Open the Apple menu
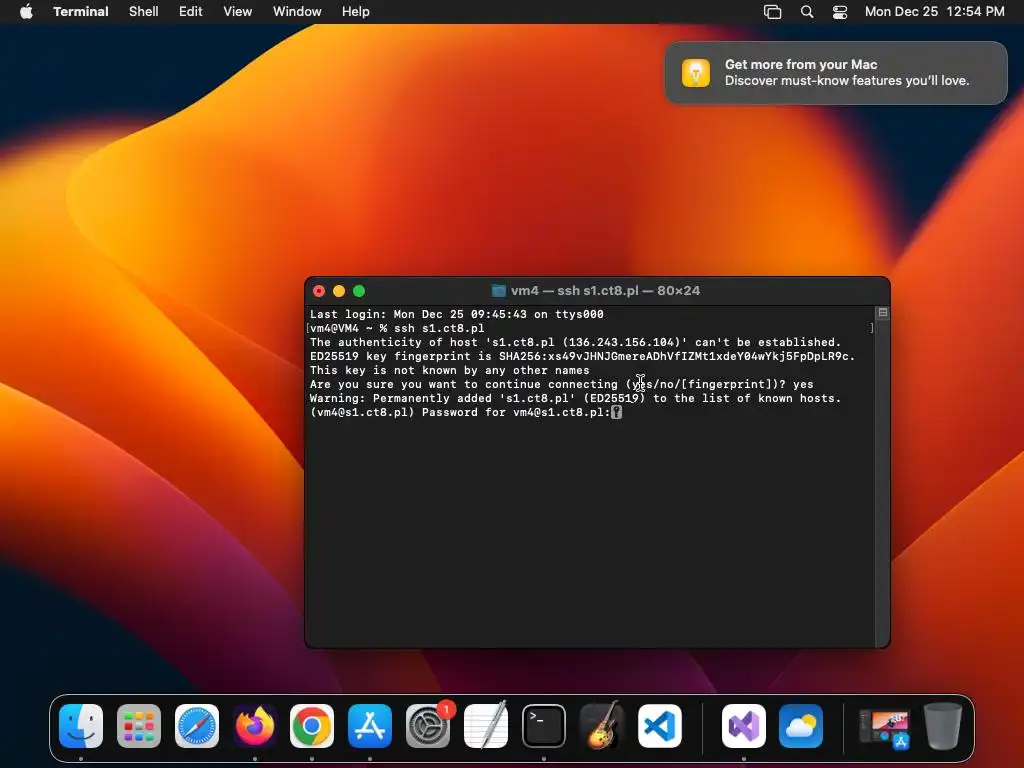This screenshot has width=1024, height=768. coord(26,12)
